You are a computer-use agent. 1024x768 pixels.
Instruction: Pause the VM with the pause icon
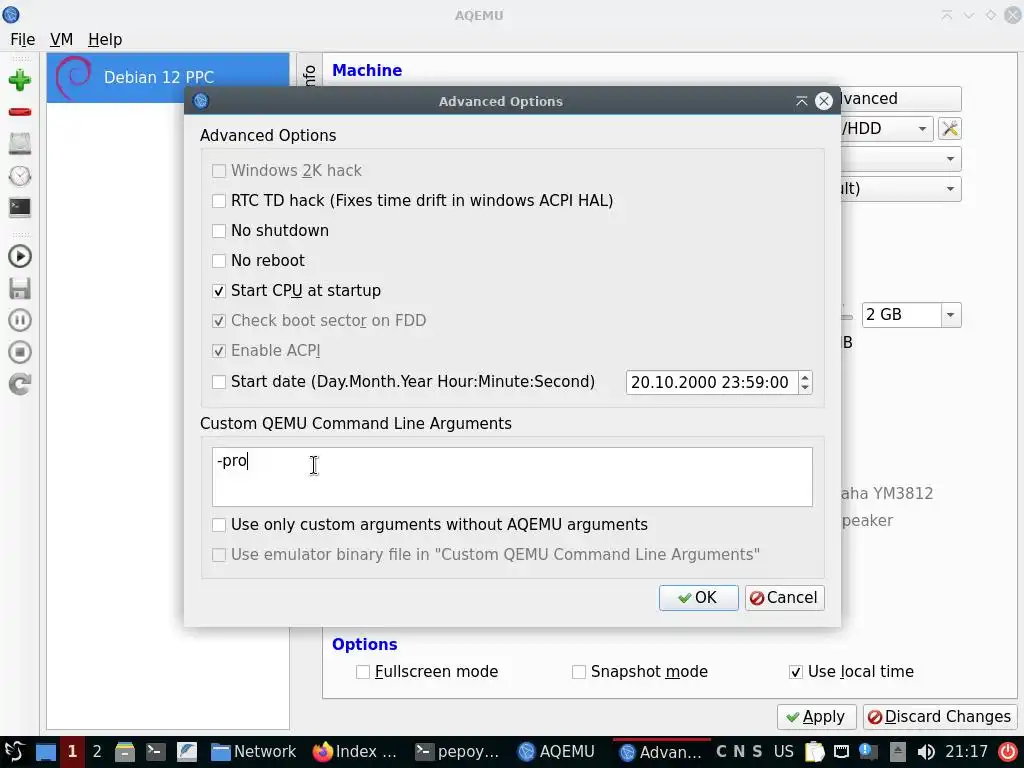pyautogui.click(x=20, y=320)
